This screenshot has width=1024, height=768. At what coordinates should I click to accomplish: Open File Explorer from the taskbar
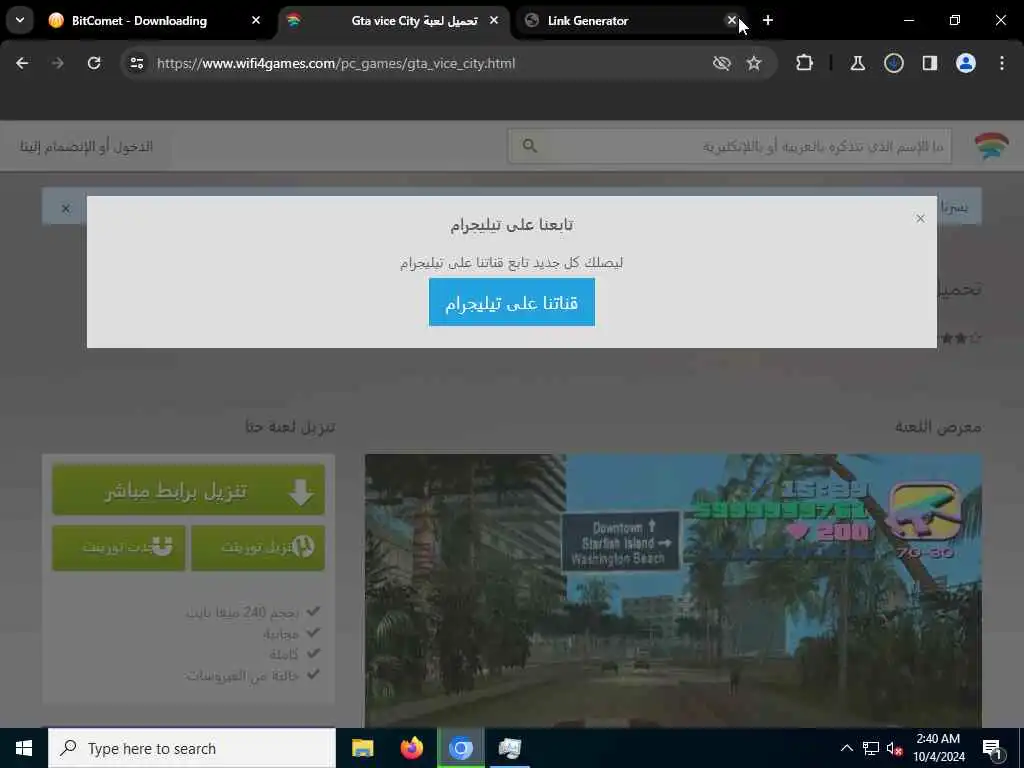pos(362,748)
